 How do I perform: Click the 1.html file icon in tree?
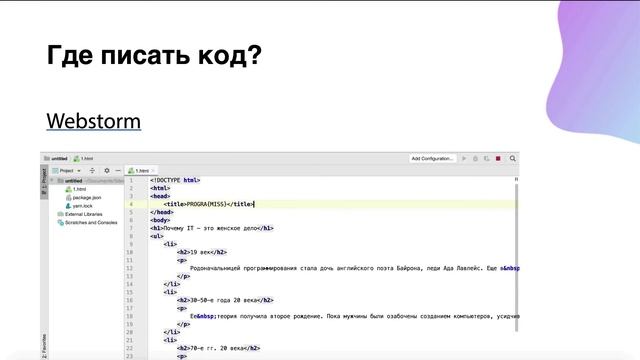tap(69, 189)
